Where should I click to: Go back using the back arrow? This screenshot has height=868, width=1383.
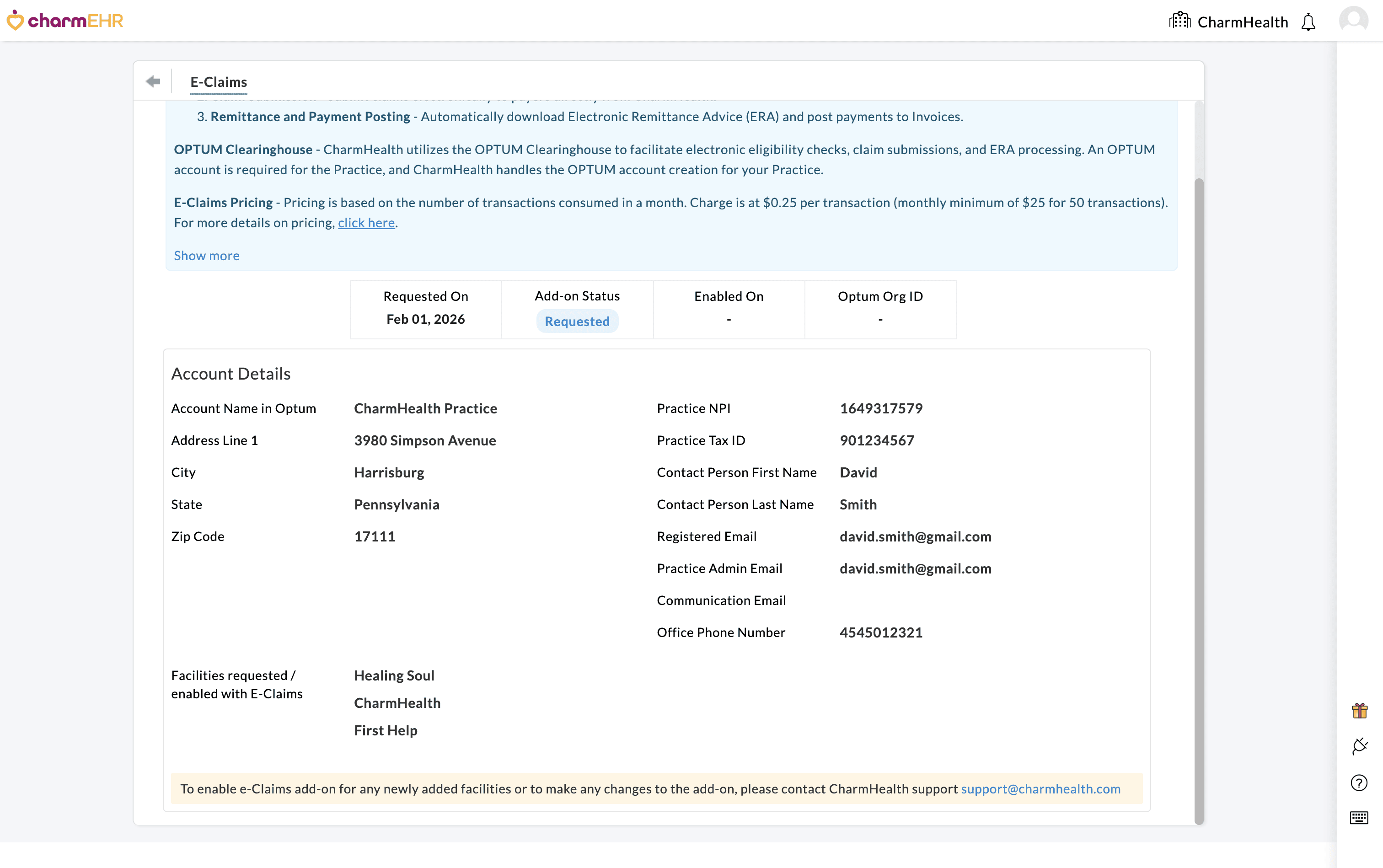(x=153, y=81)
